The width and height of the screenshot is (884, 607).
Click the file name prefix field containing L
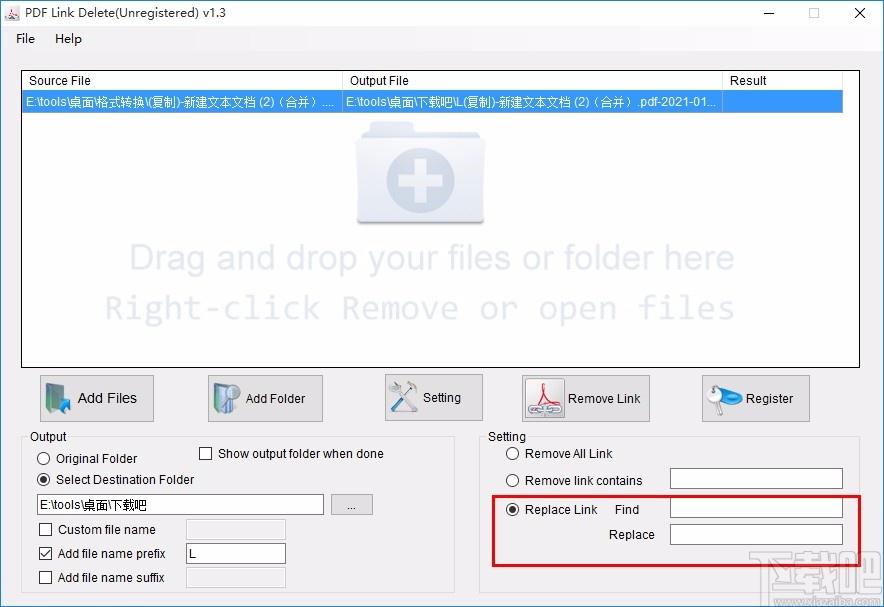click(x=236, y=553)
